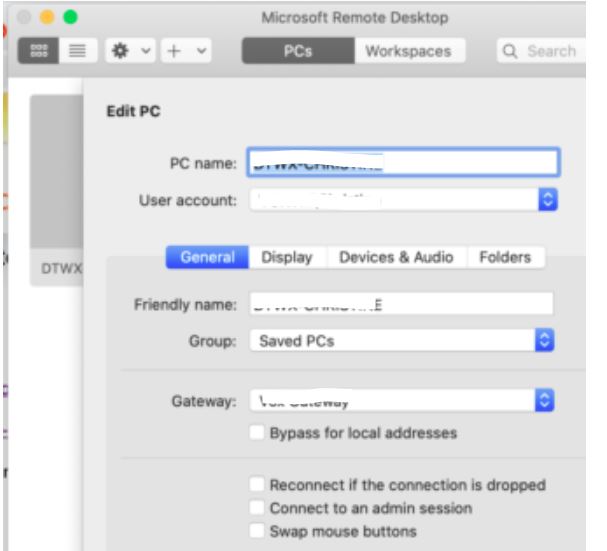607x551 pixels.
Task: Enable Reconnect if the connection is dropped
Action: [257, 484]
